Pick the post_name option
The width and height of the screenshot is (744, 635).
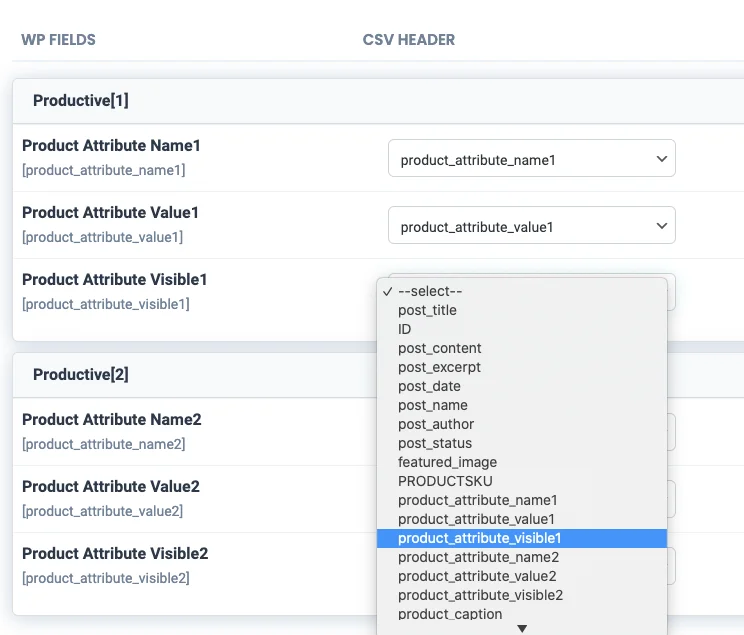pyautogui.click(x=432, y=405)
